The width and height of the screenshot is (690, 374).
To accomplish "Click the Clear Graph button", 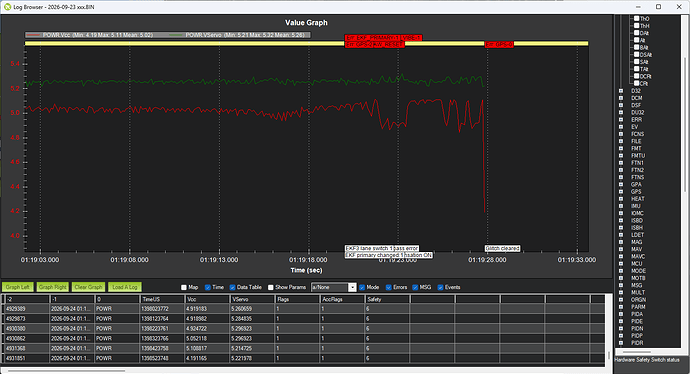I will point(88,287).
